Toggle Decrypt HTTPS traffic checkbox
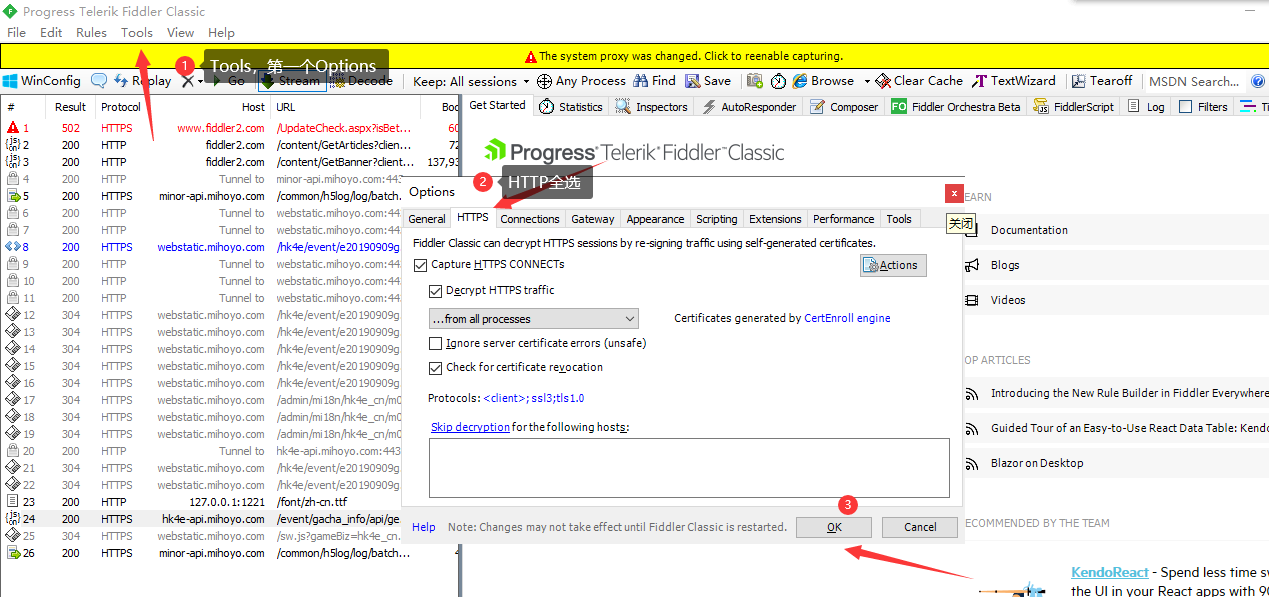 (x=435, y=291)
